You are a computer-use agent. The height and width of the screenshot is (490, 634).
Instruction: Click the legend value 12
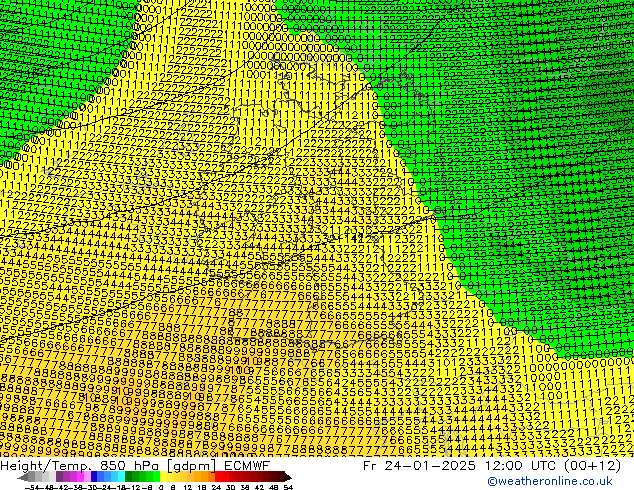point(188,487)
